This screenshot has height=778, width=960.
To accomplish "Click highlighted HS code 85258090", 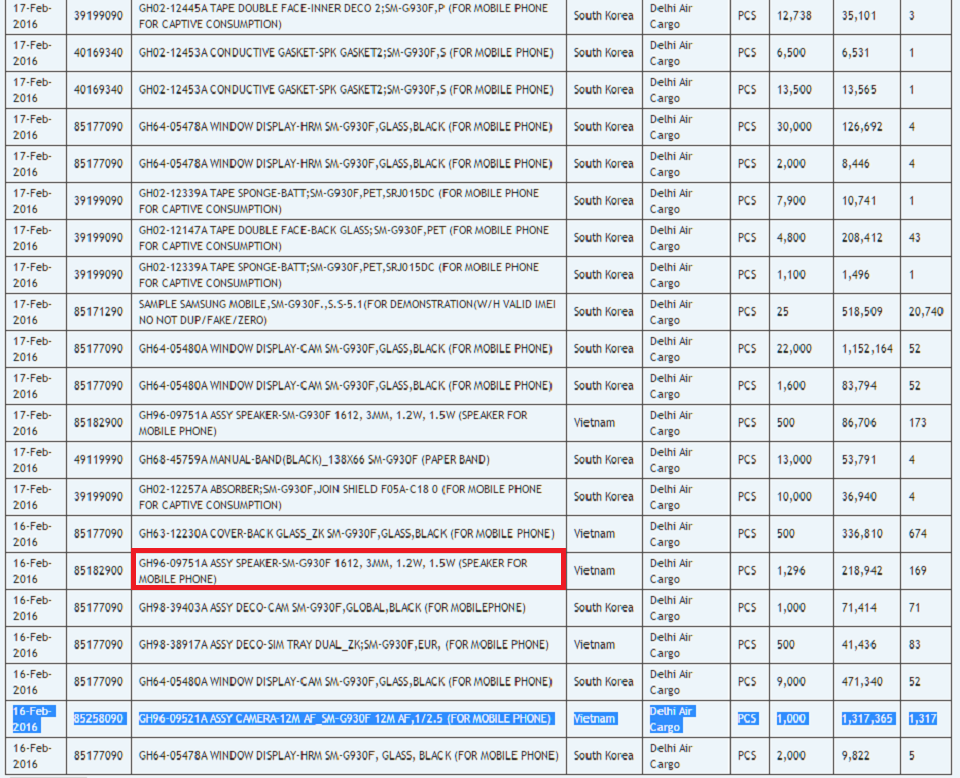I will pyautogui.click(x=99, y=719).
